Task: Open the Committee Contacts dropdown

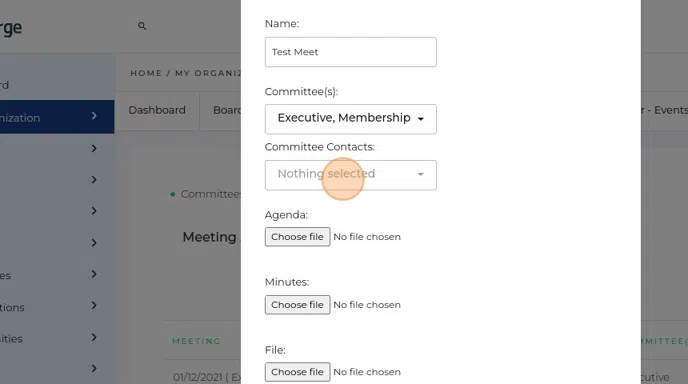Action: point(351,175)
